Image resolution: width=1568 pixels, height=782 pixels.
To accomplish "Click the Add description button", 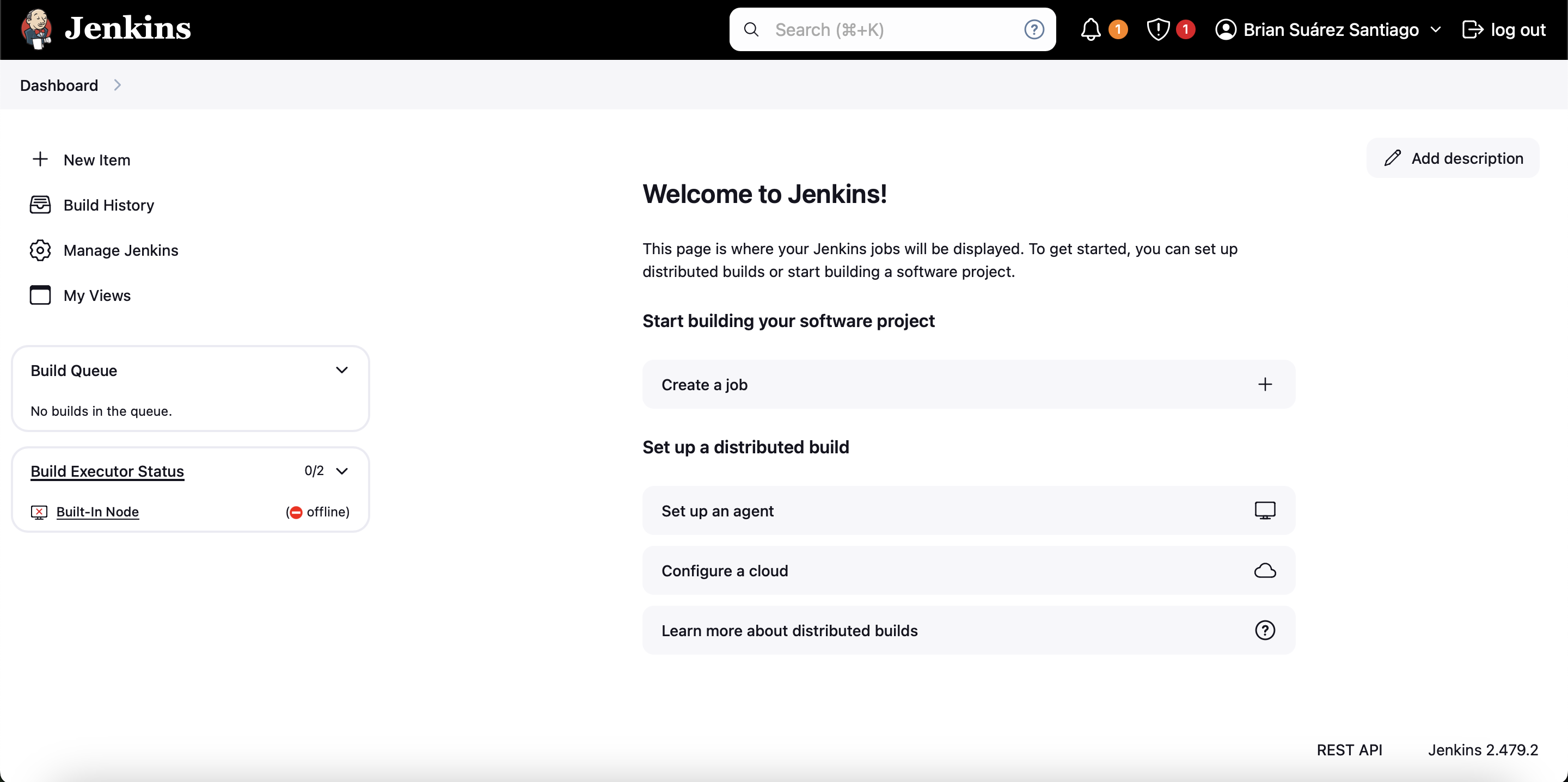I will click(1453, 158).
